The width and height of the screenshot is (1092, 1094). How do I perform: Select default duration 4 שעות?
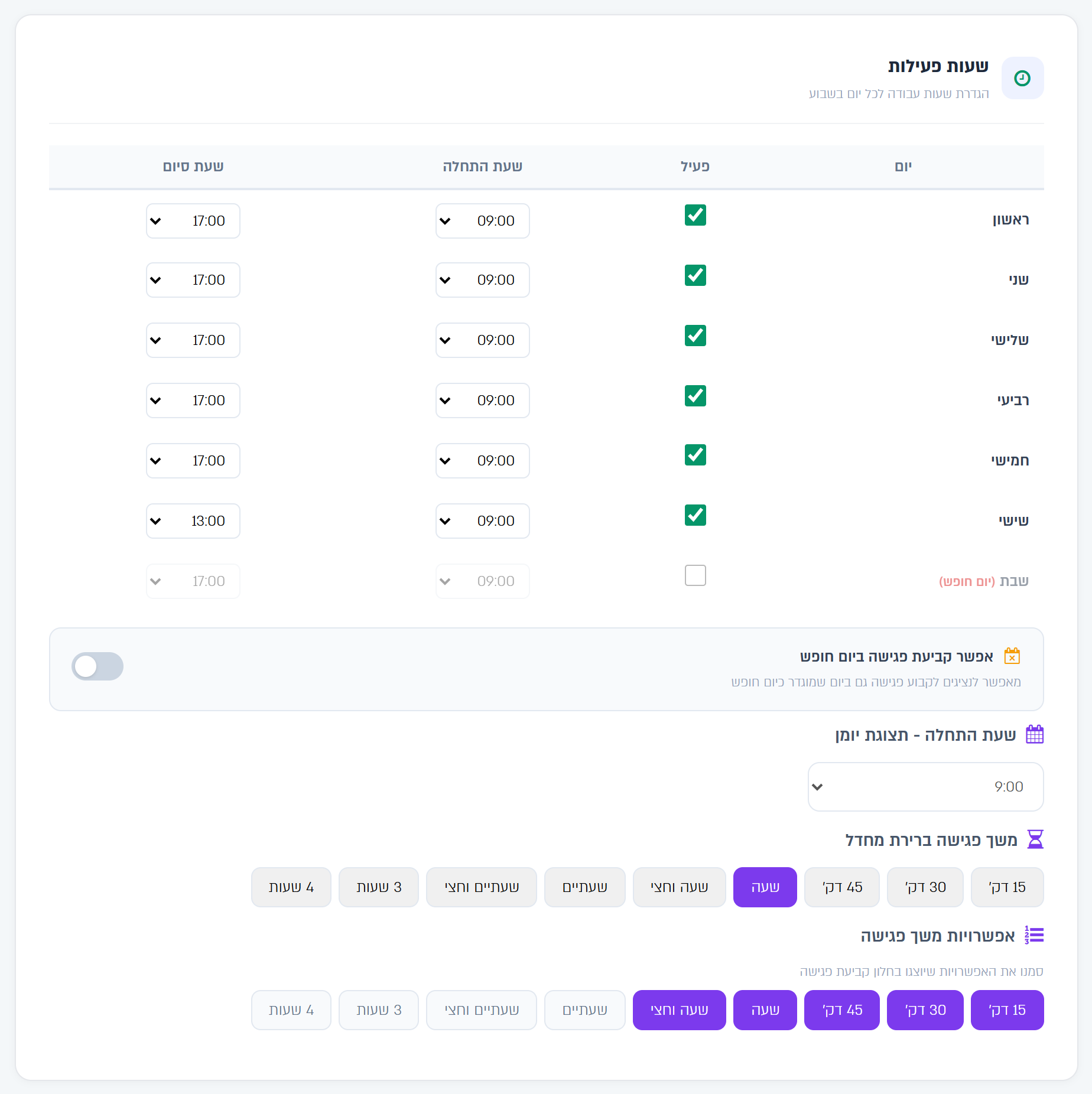coord(291,887)
